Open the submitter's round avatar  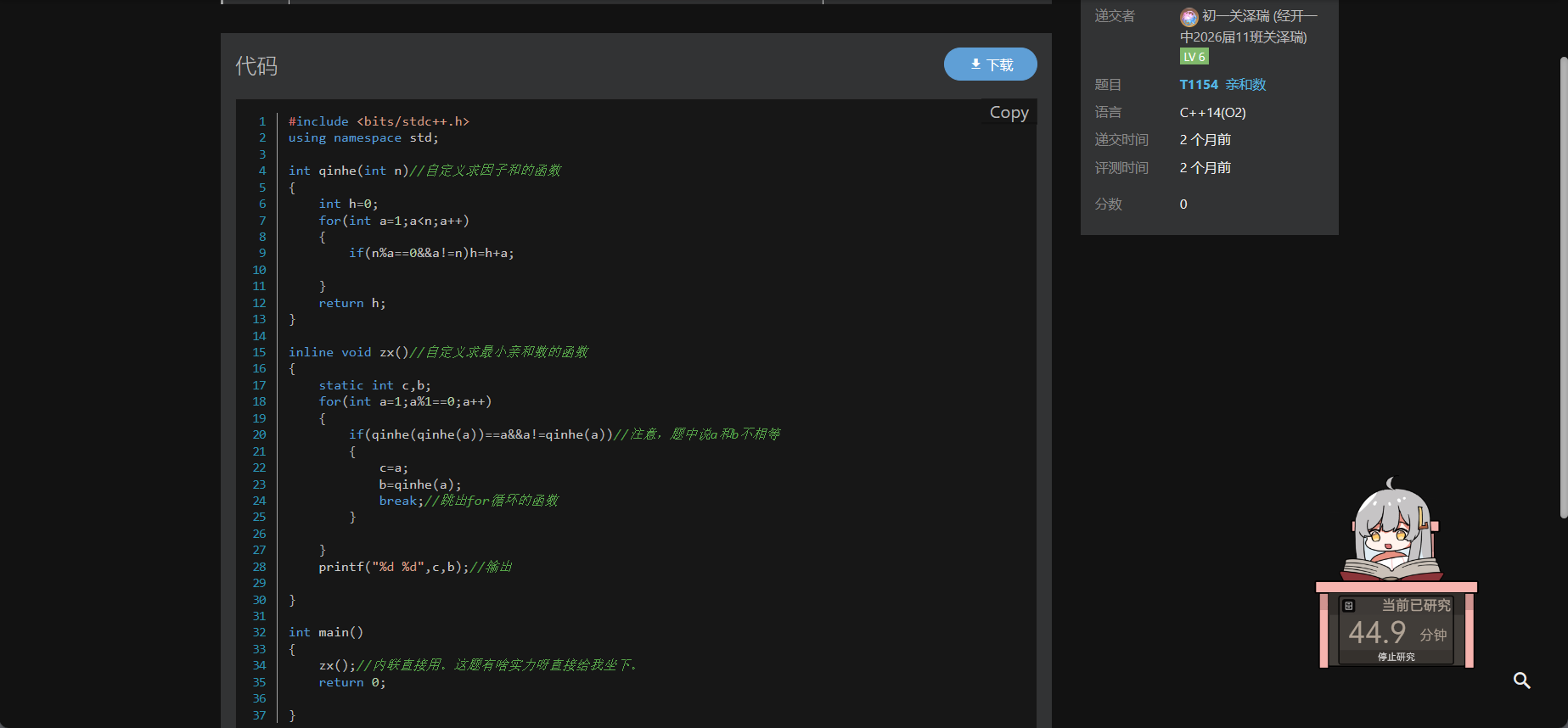tap(1189, 17)
